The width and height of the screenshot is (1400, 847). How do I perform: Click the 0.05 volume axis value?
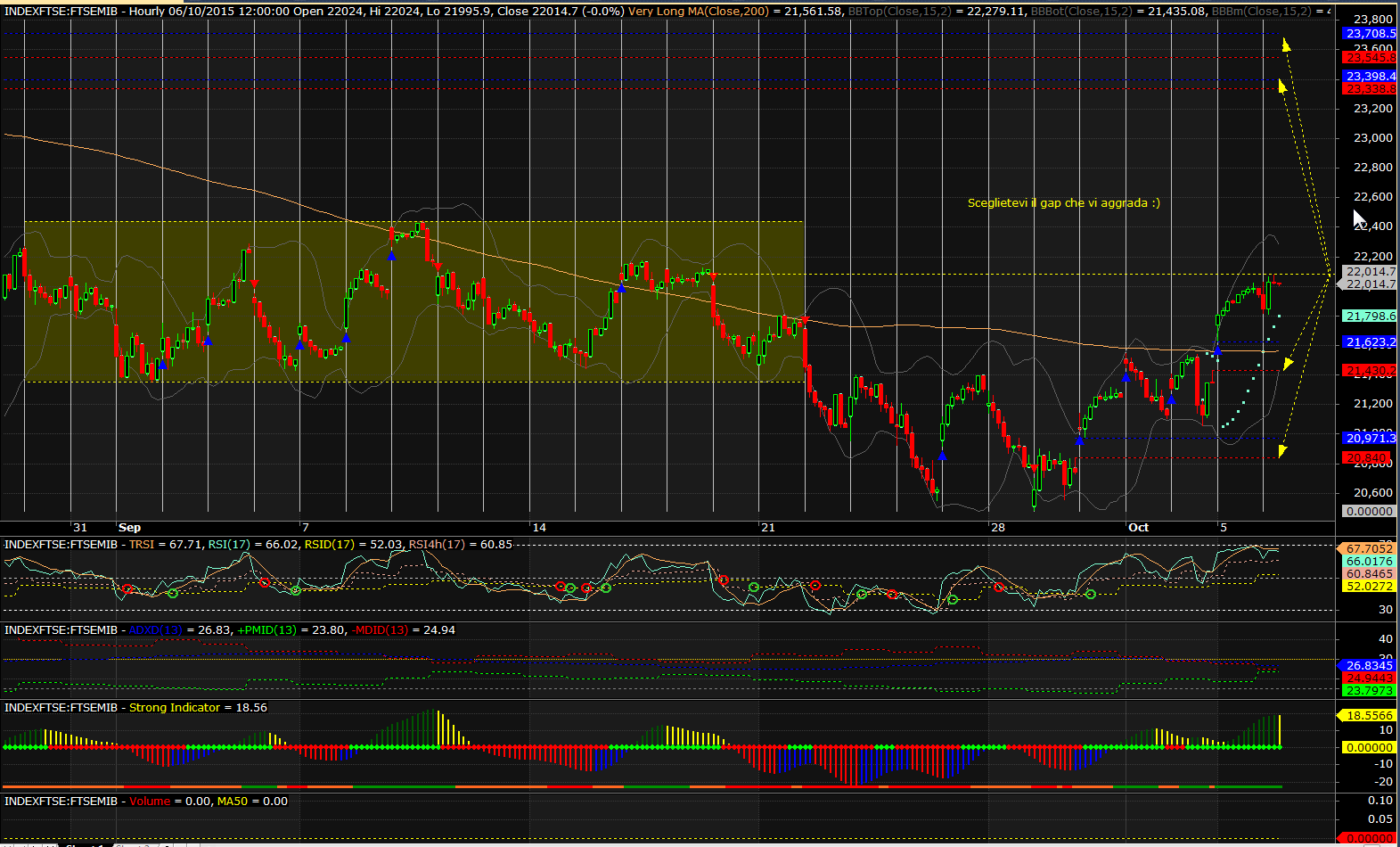(1380, 818)
